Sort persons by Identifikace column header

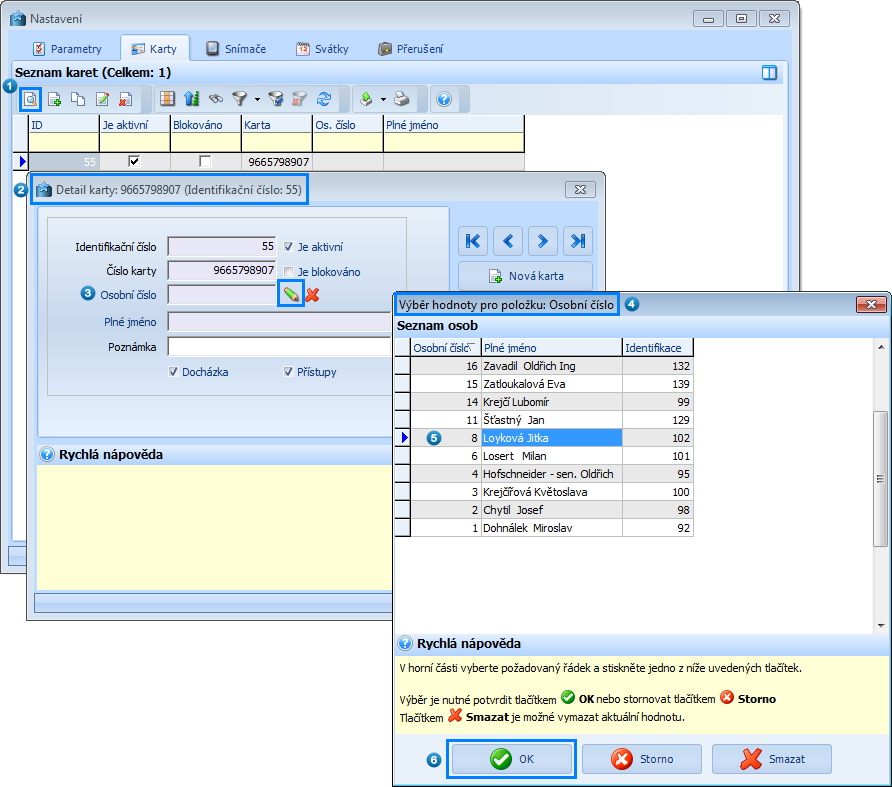click(x=658, y=348)
